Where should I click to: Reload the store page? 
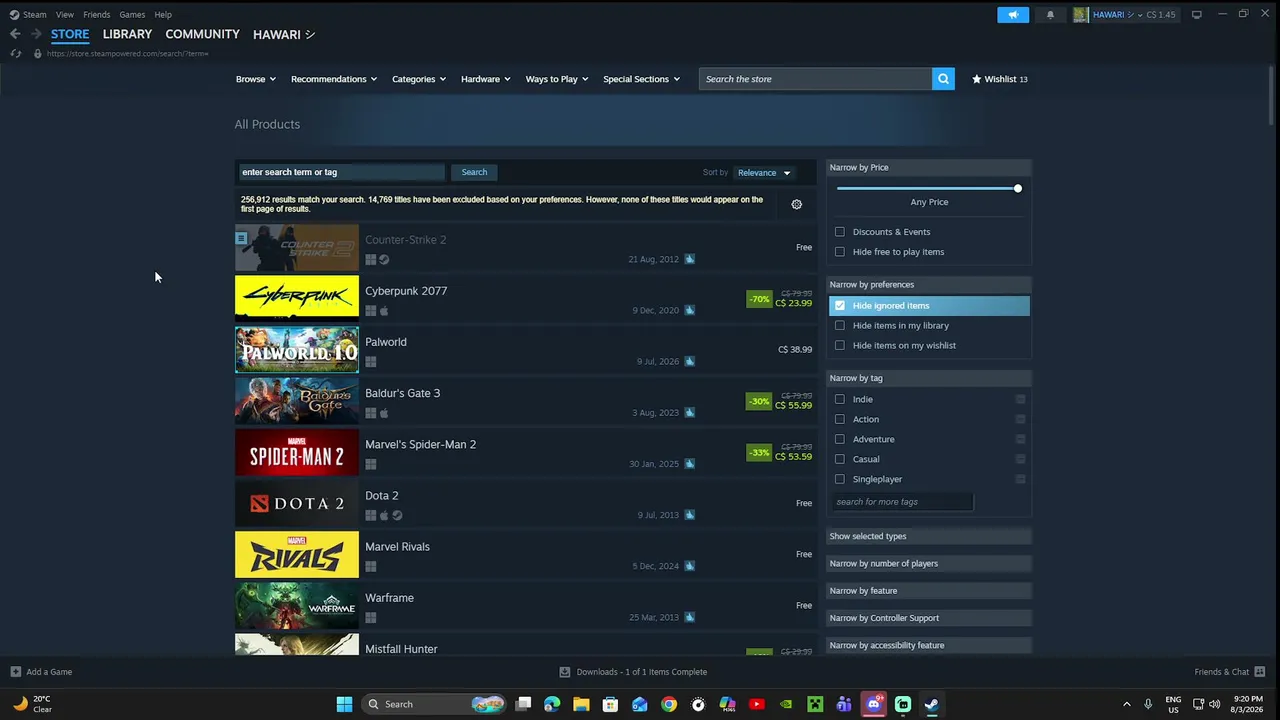pos(16,53)
